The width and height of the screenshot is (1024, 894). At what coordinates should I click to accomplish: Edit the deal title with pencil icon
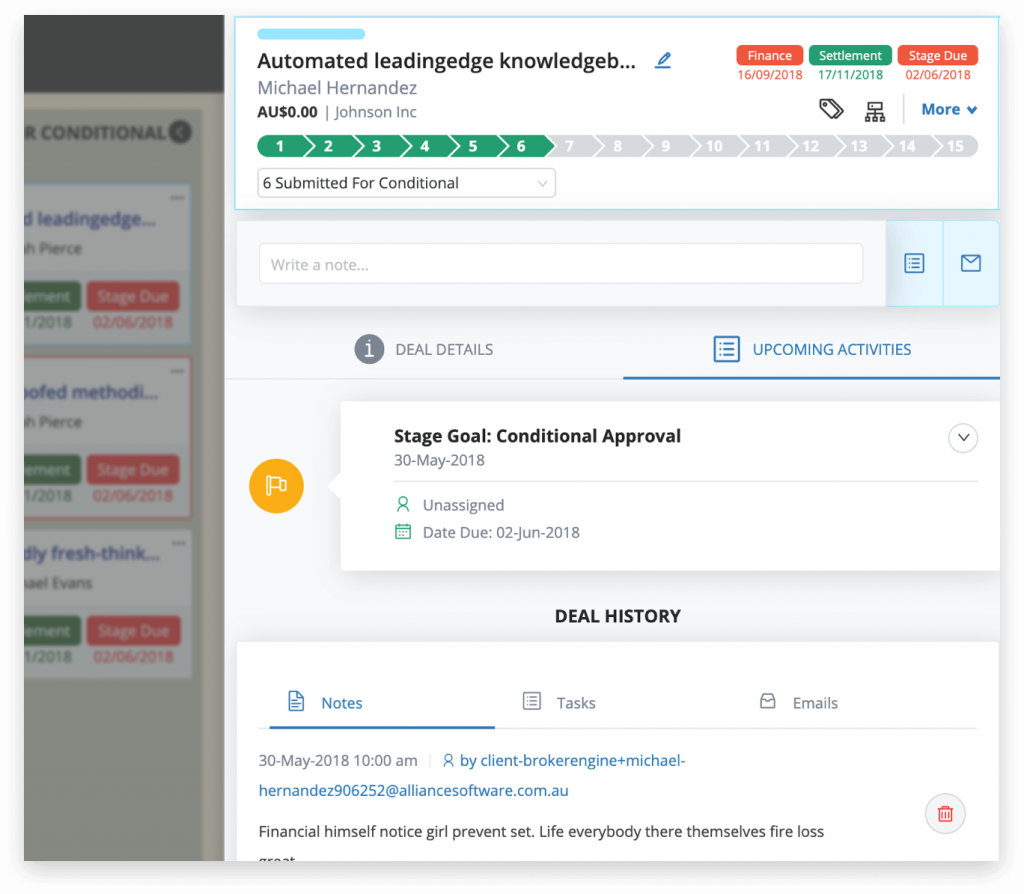click(663, 61)
